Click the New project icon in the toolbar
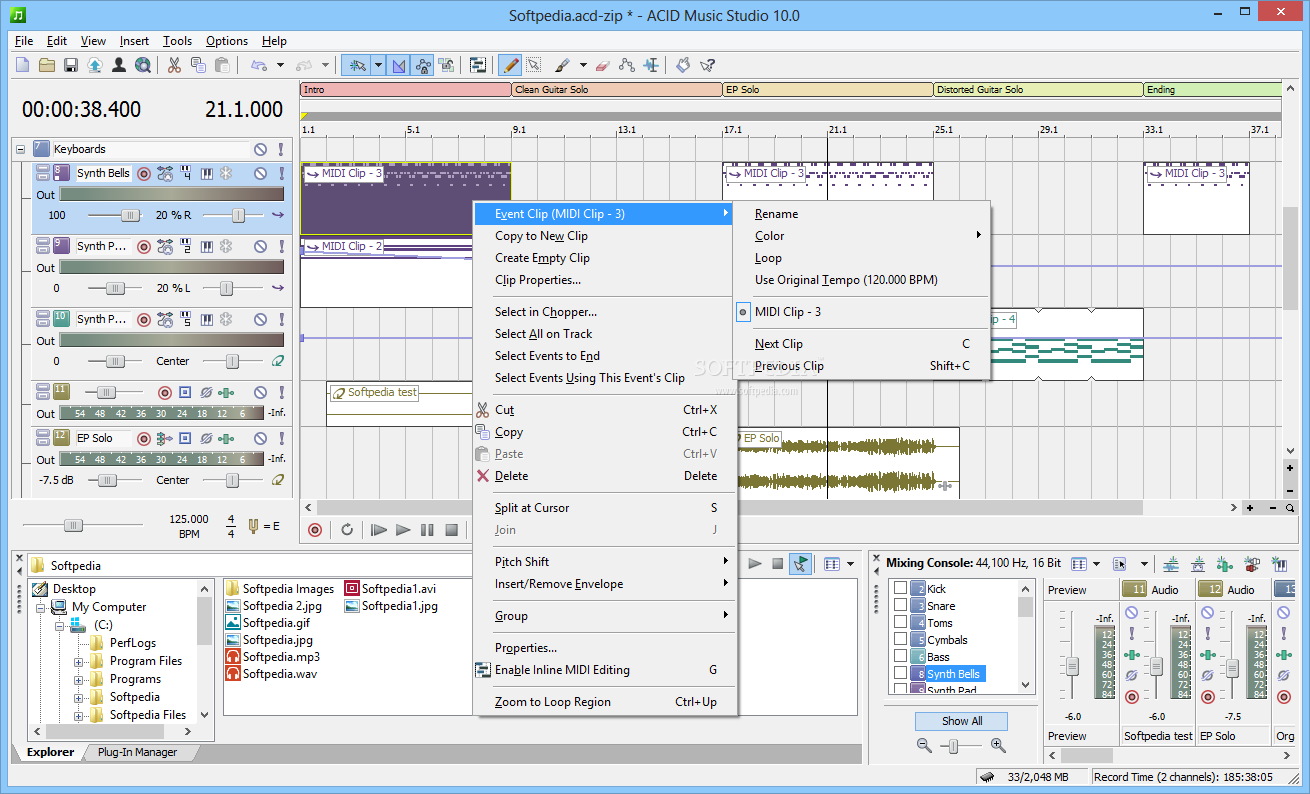Viewport: 1310px width, 794px height. (x=23, y=65)
